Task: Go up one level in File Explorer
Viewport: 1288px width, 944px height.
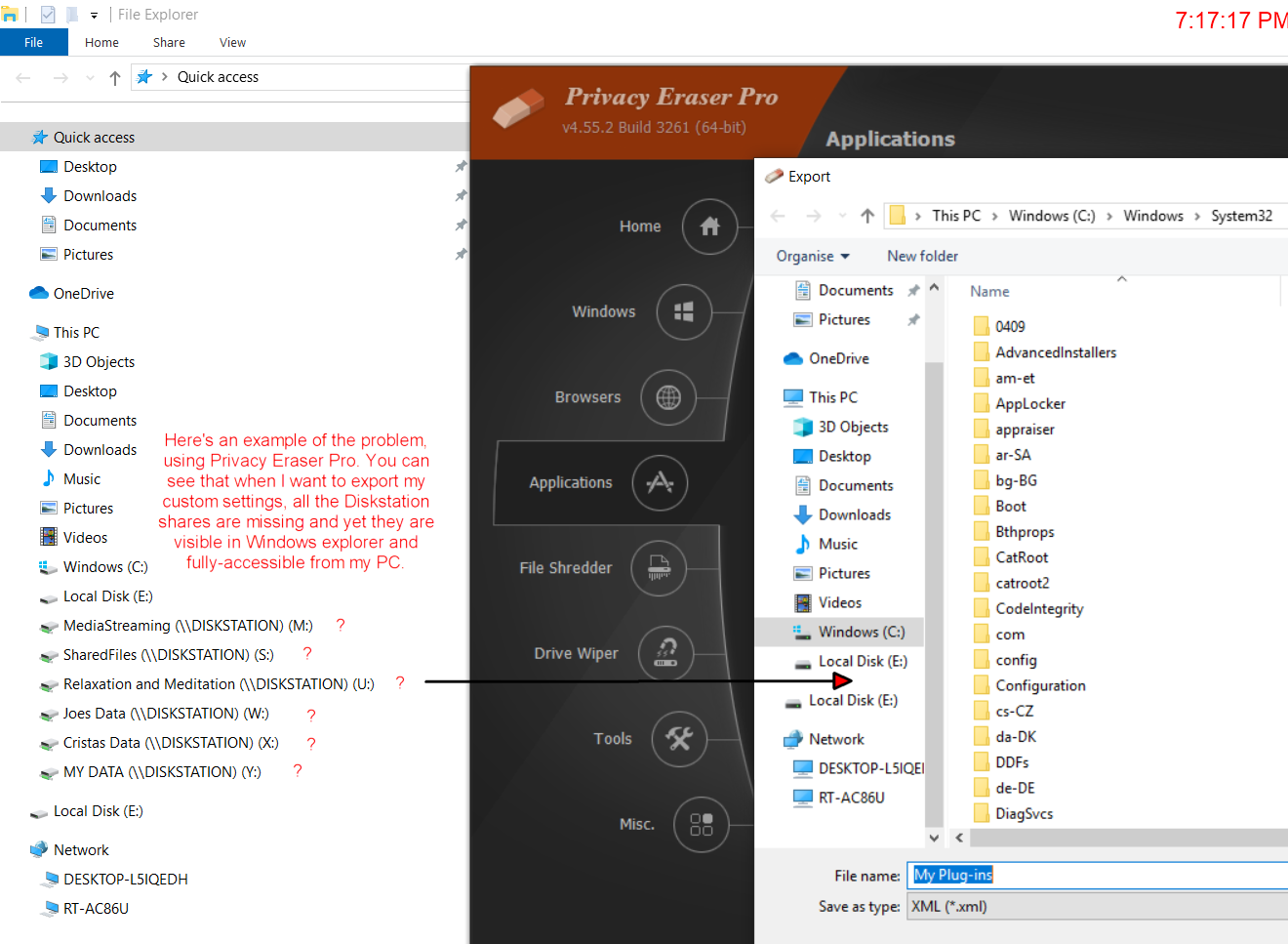Action: (115, 78)
